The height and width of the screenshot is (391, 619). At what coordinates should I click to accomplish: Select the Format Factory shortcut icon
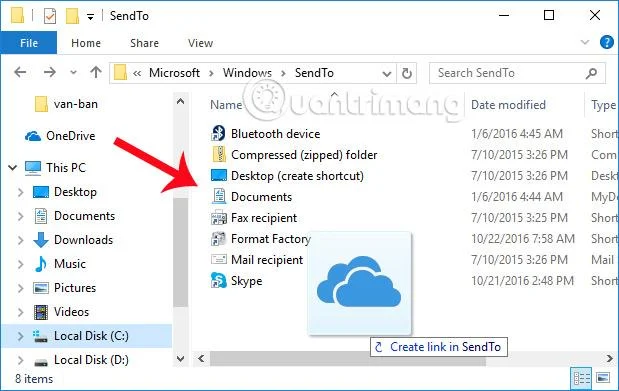pyautogui.click(x=219, y=239)
